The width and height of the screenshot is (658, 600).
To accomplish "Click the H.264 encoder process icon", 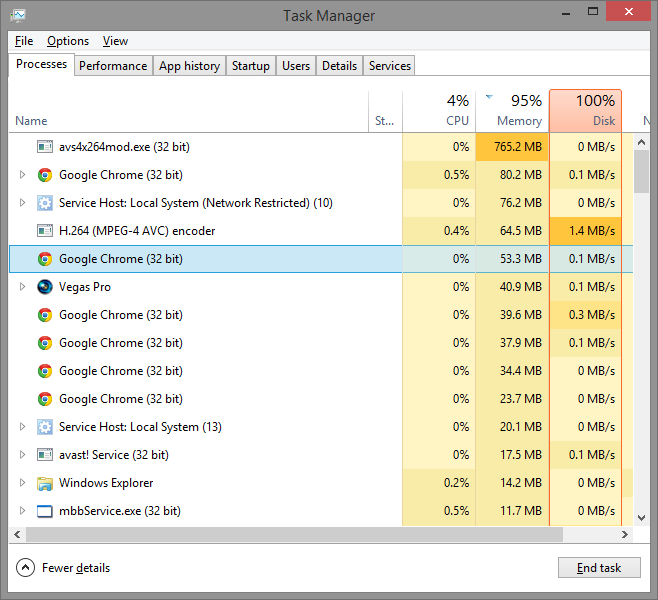I will pos(44,231).
